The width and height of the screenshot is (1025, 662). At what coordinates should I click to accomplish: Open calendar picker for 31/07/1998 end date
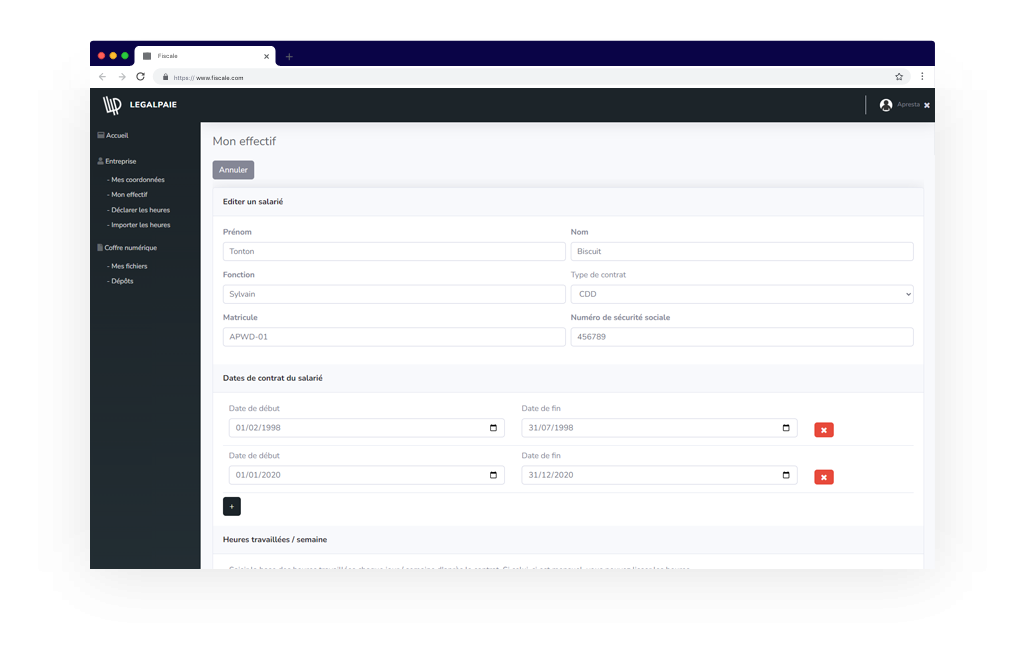click(786, 428)
